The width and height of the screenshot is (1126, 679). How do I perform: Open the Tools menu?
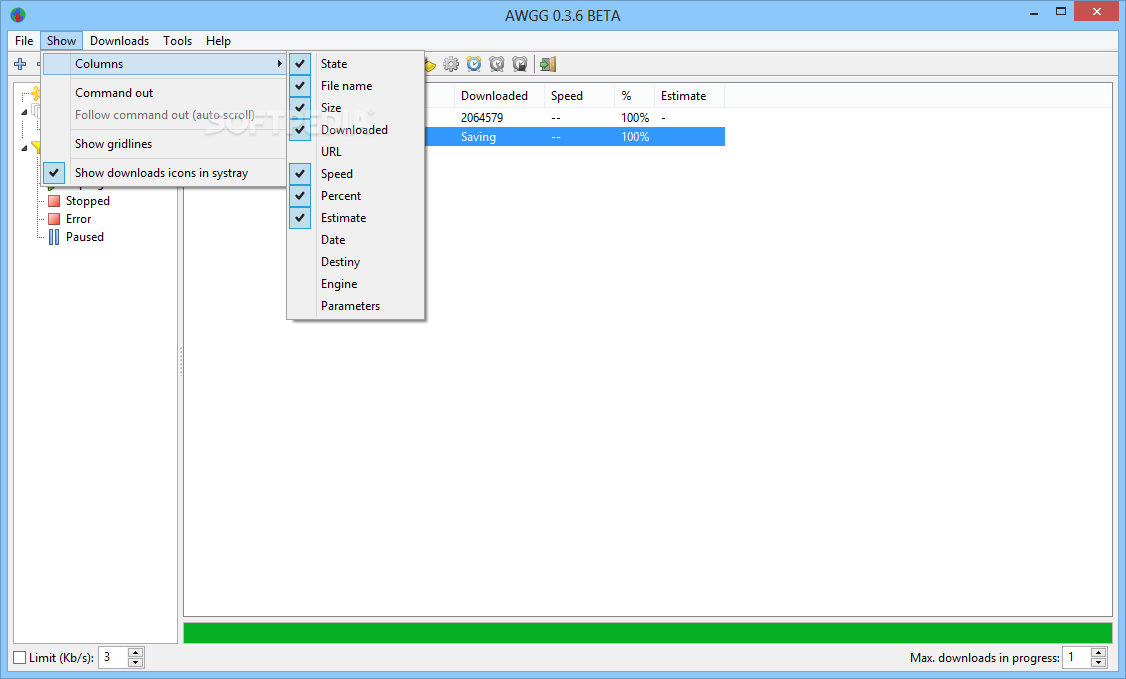point(177,41)
